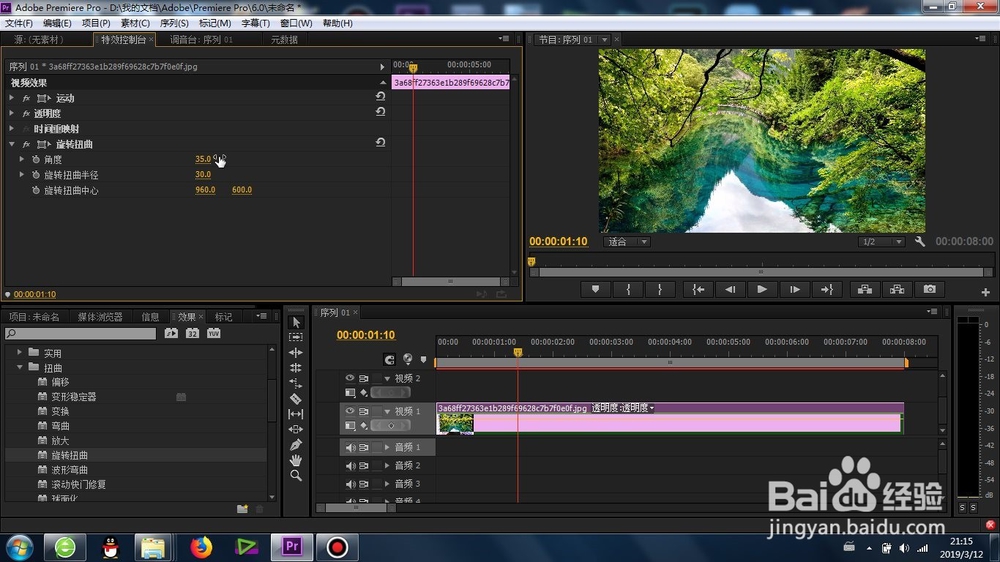The image size is (1000, 562).
Task: Click the Add Marker button in Program monitor
Action: click(x=596, y=290)
